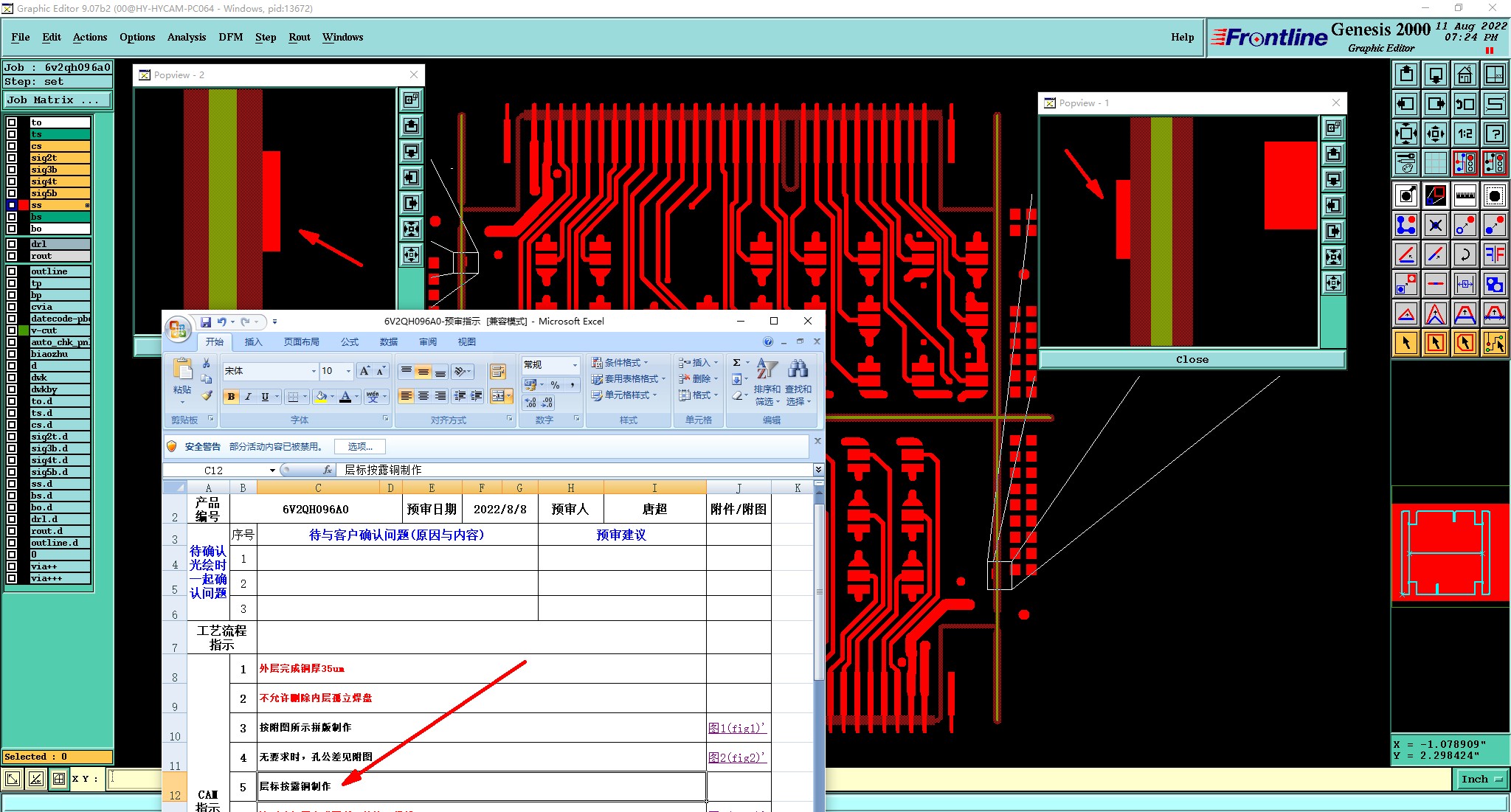The height and width of the screenshot is (812, 1511).
Task: Expand the number format dropdown 常规
Action: click(575, 365)
